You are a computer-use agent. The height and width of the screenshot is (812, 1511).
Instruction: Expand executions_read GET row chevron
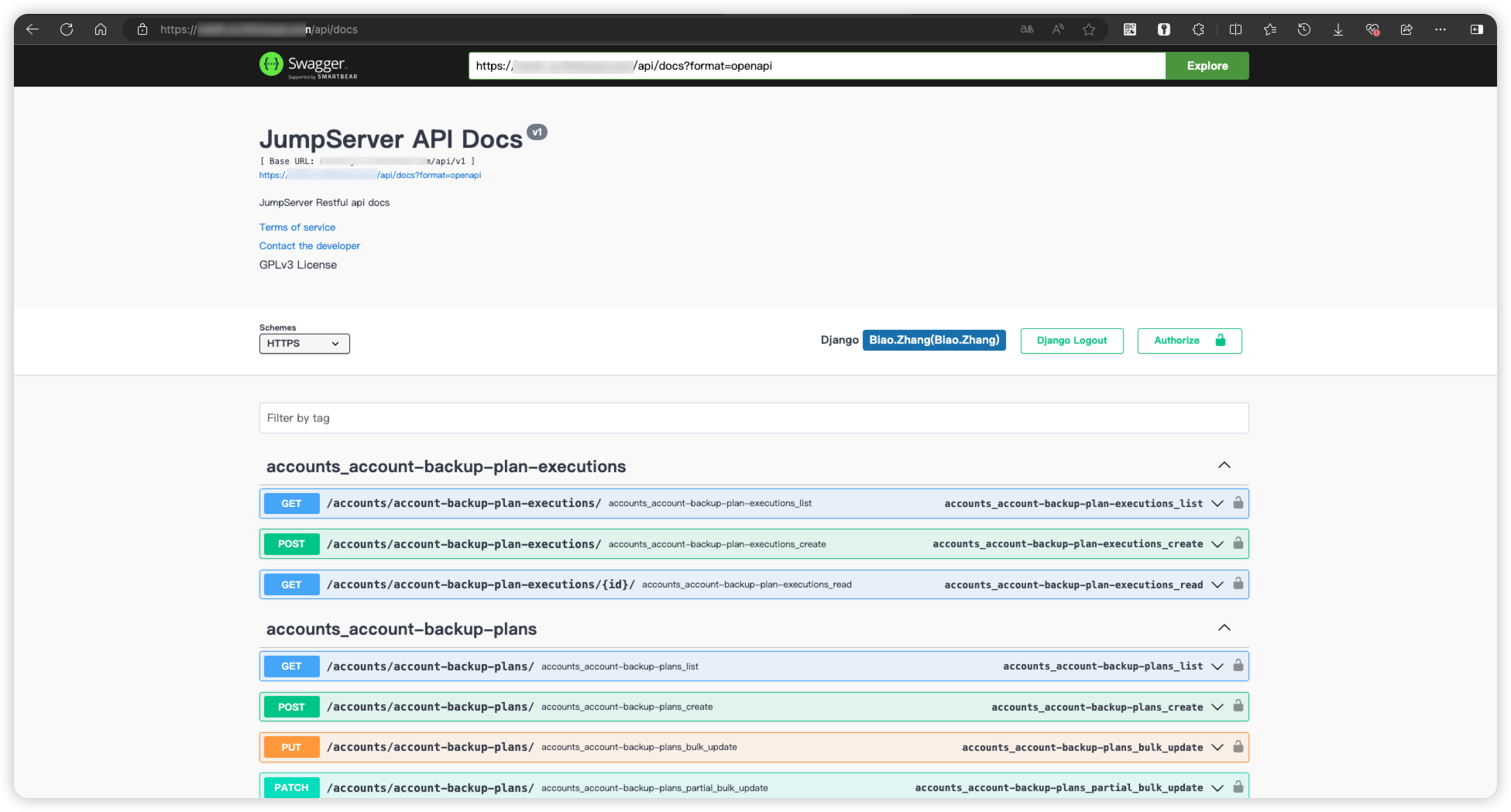coord(1217,584)
